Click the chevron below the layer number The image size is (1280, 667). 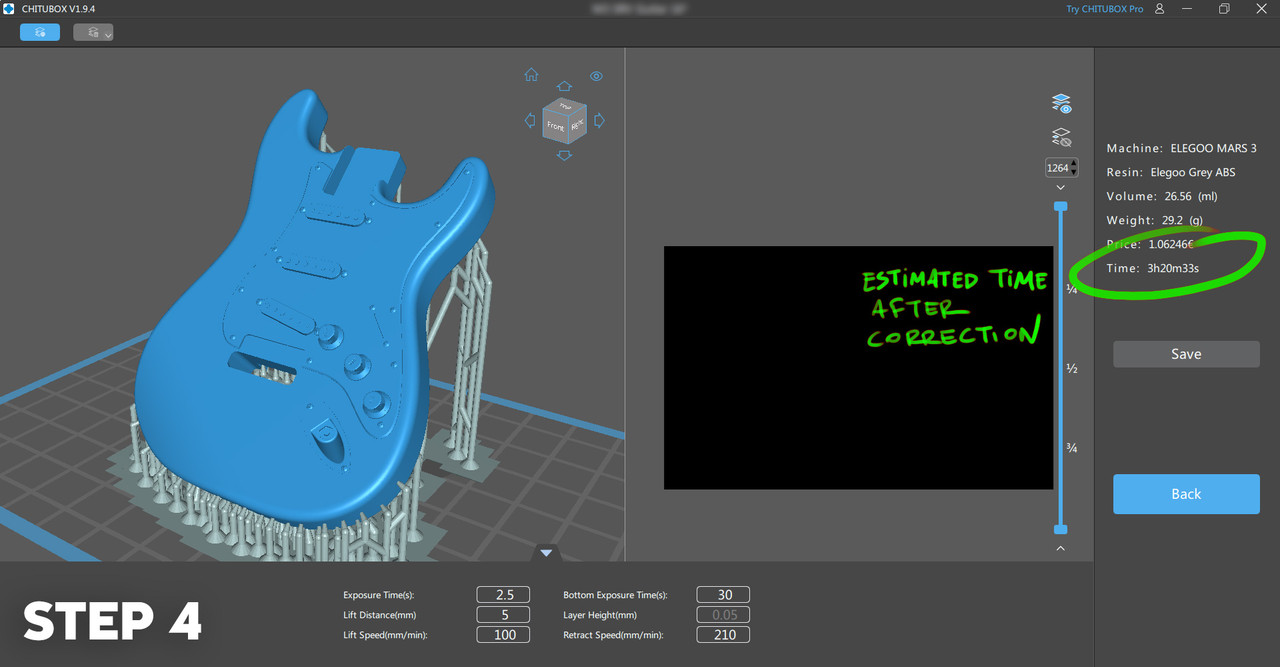(1061, 187)
